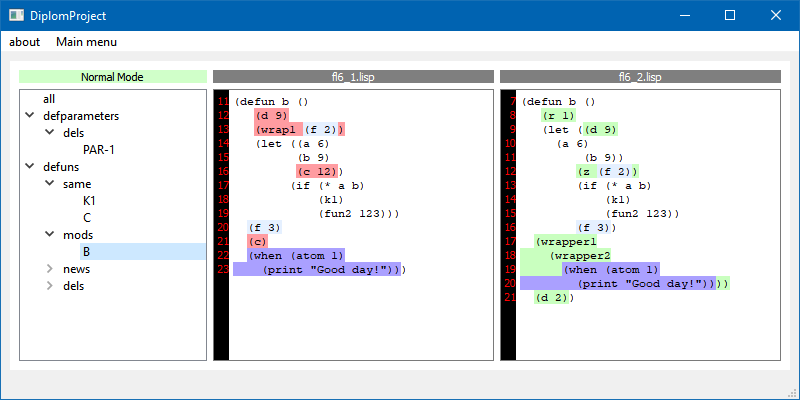This screenshot has width=800, height=400.
Task: Expand the news tree node
Action: (x=50, y=269)
